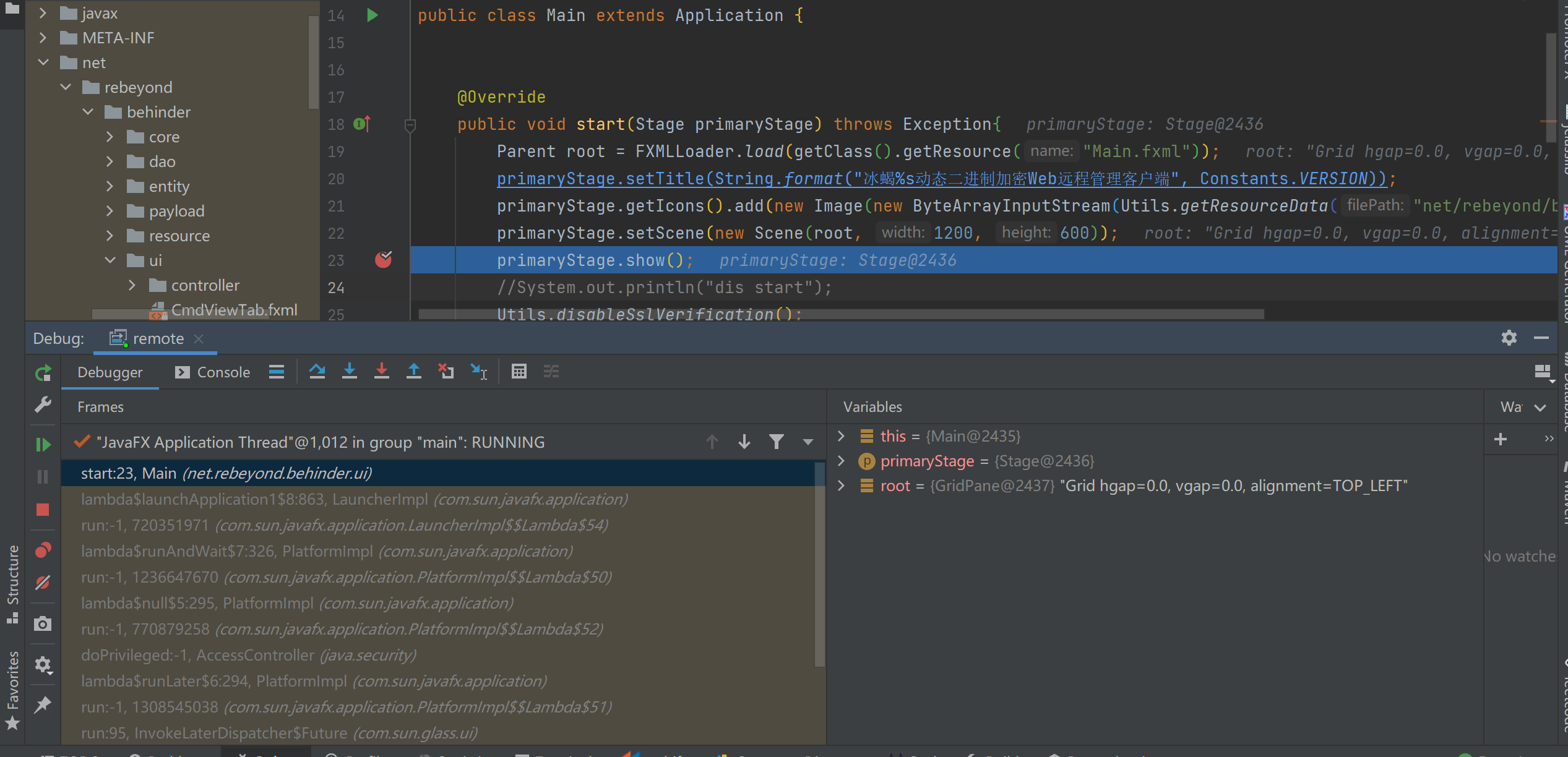The width and height of the screenshot is (1568, 757).
Task: Select frame doPrivileged:-1, AccessController
Action: pyautogui.click(x=438, y=655)
